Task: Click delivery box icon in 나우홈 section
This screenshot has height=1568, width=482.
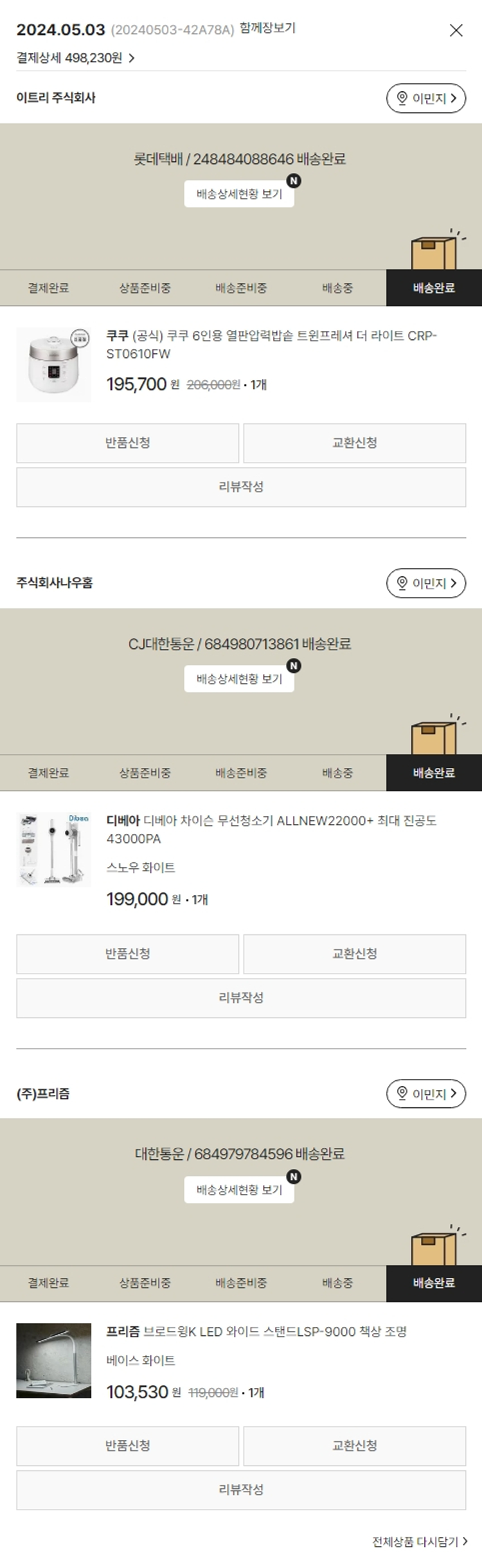Action: [434, 737]
